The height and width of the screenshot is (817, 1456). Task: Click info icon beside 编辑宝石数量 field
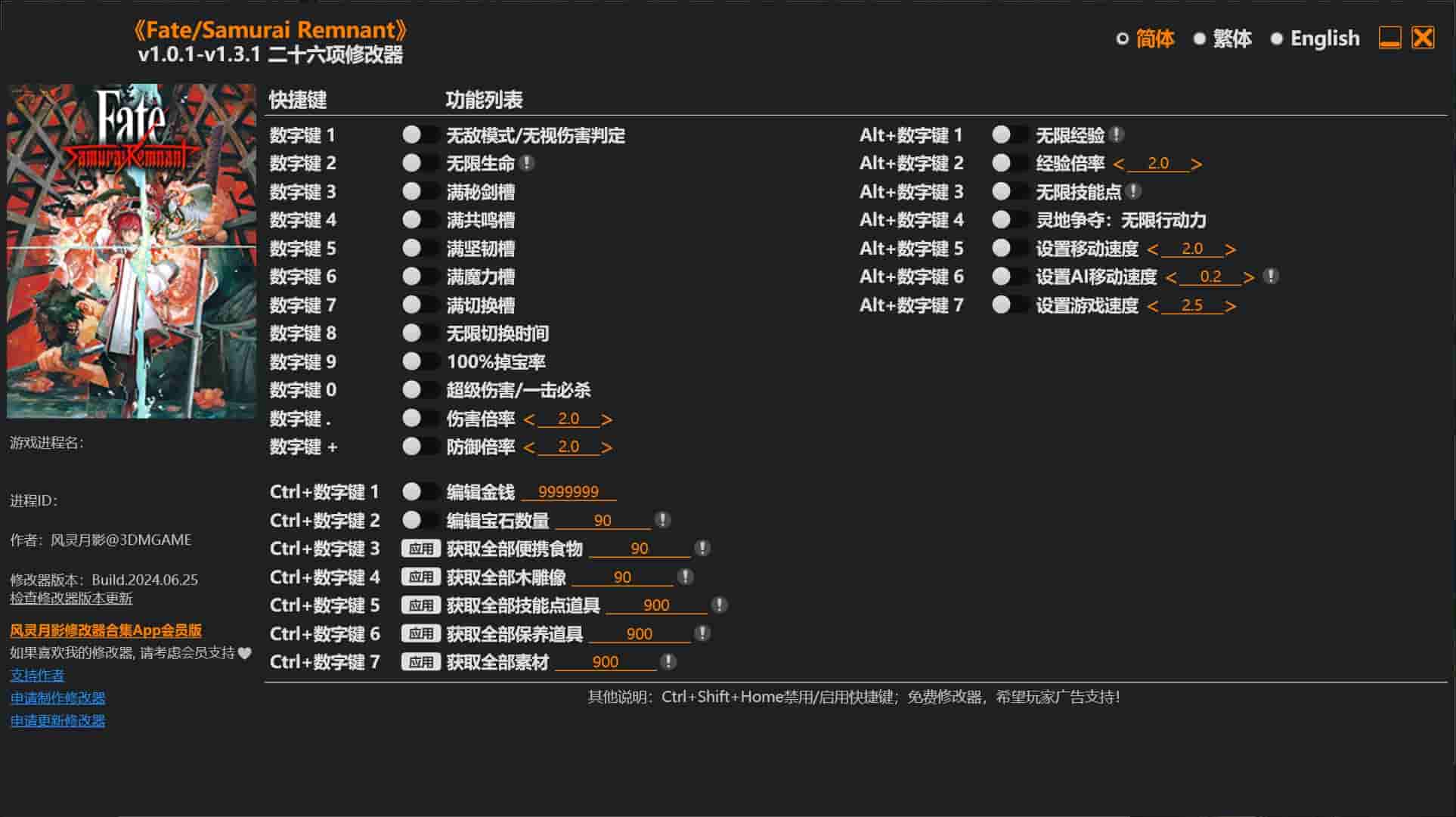[x=662, y=520]
